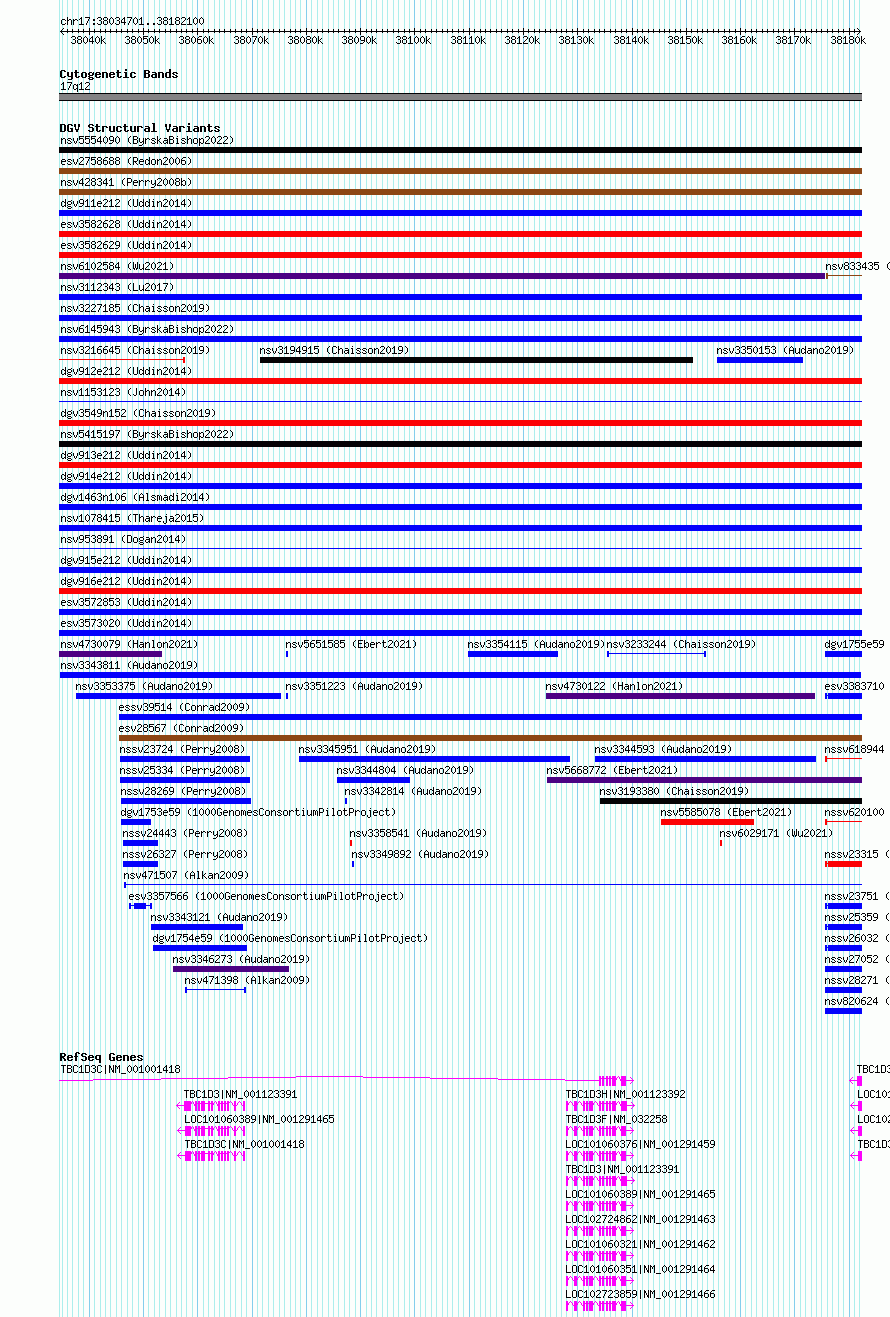Select gene LOC102724862|NM_001291463
The image size is (890, 1317).
pos(641,1220)
